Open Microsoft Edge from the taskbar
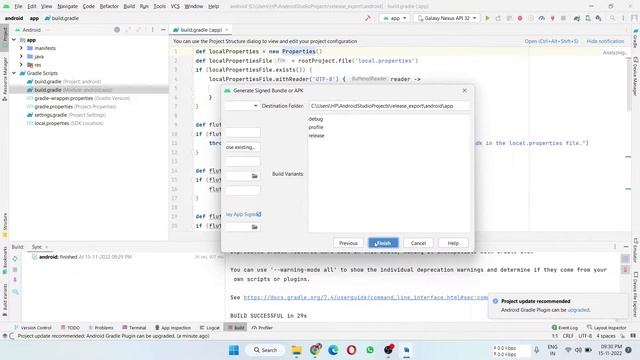This screenshot has height=360, width=640. (x=333, y=350)
